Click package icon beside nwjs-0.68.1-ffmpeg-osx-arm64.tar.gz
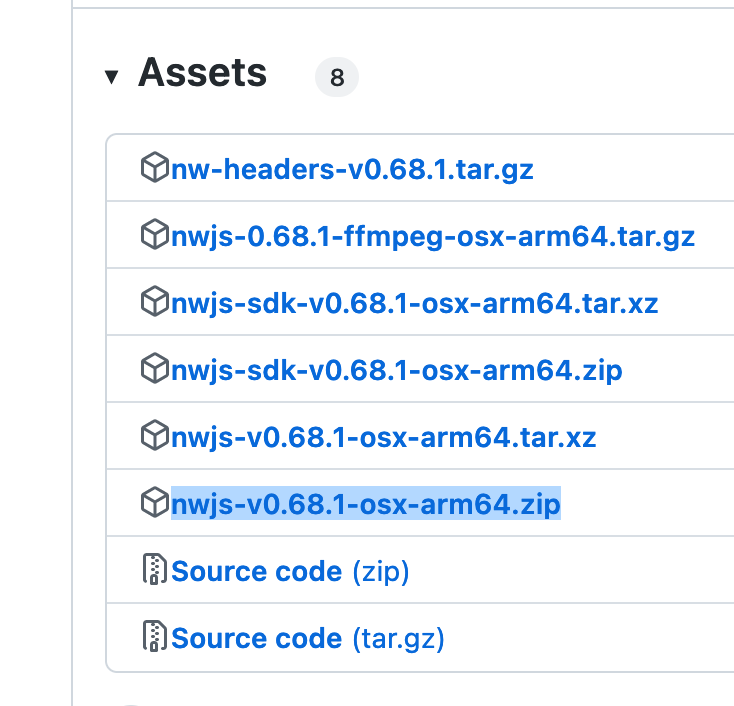The image size is (734, 706). click(x=155, y=234)
